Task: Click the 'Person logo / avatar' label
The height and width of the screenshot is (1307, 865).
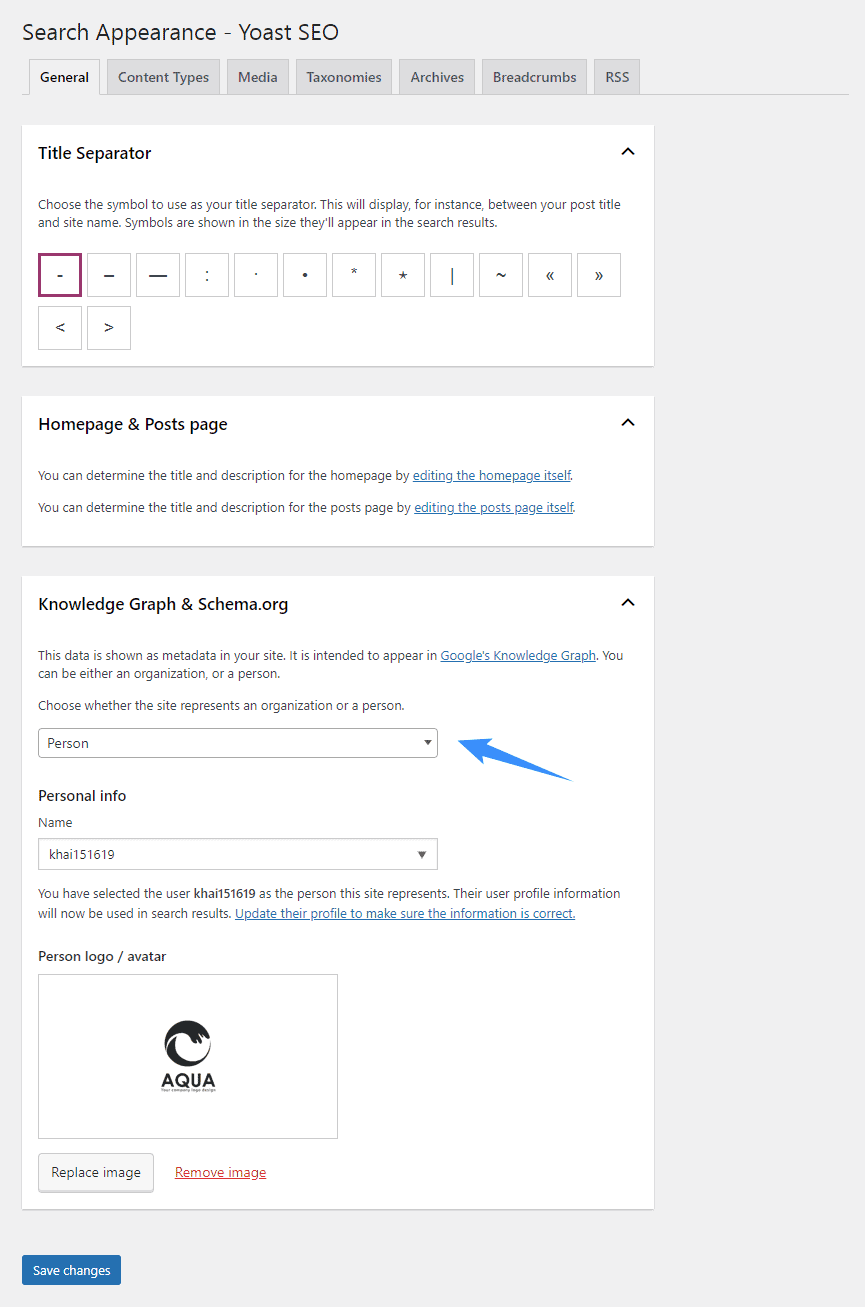Action: point(102,956)
